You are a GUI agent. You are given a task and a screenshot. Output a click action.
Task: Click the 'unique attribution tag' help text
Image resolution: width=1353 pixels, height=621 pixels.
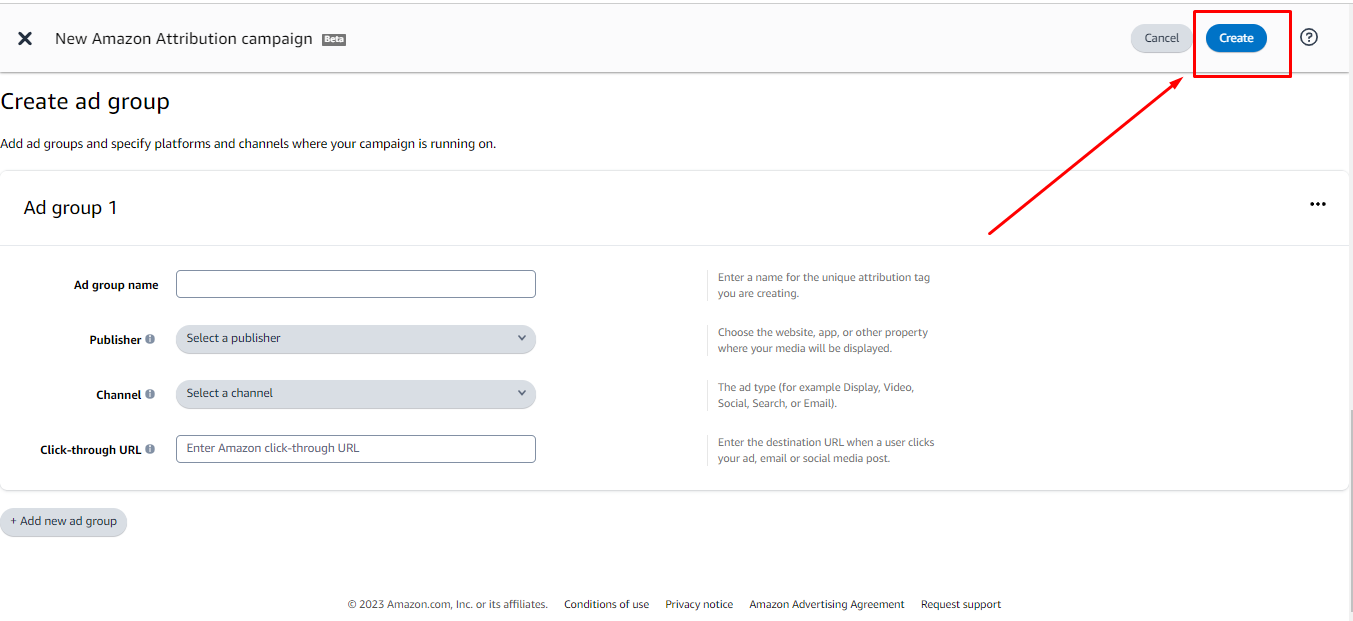[x=824, y=285]
